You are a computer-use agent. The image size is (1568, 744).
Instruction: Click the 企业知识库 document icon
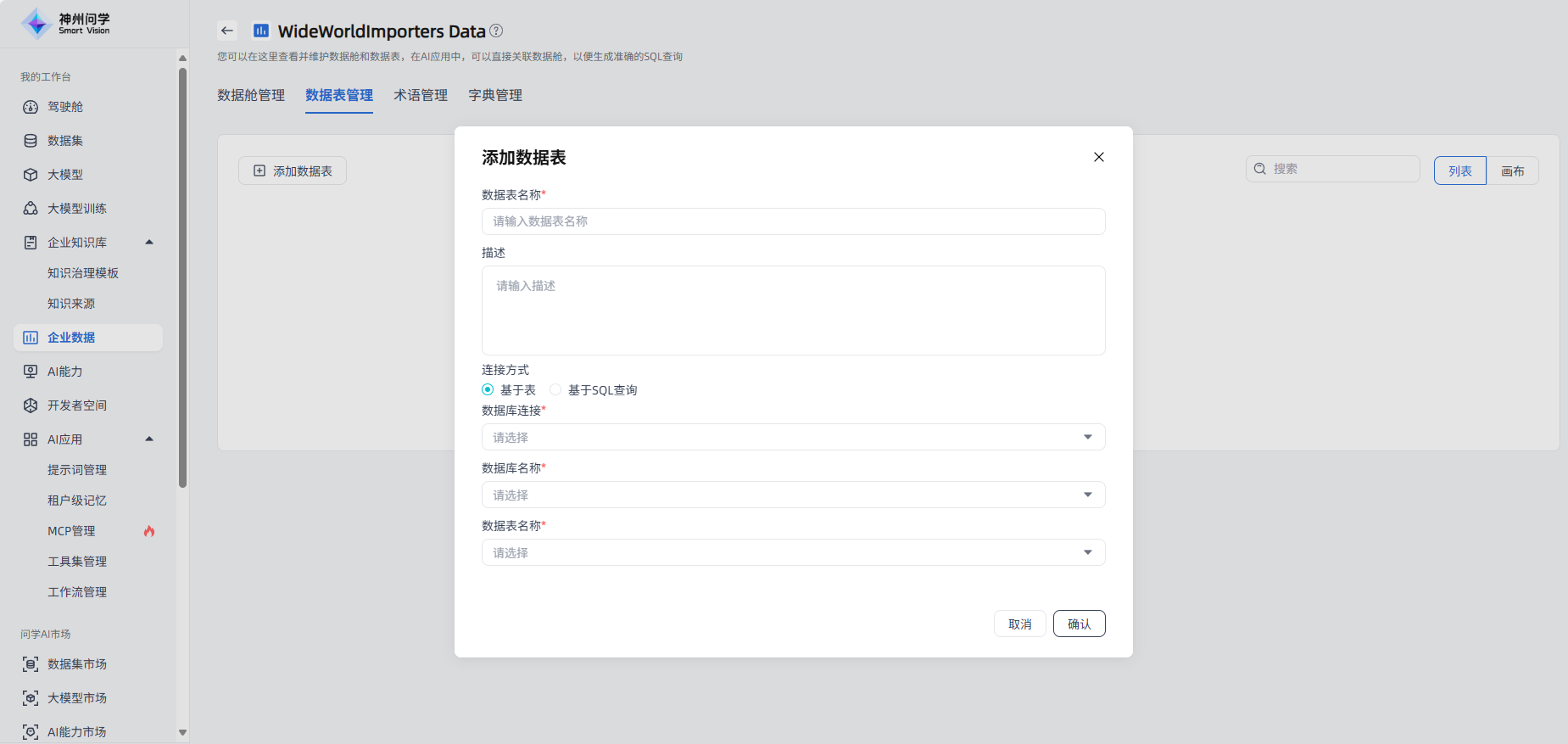pos(31,243)
